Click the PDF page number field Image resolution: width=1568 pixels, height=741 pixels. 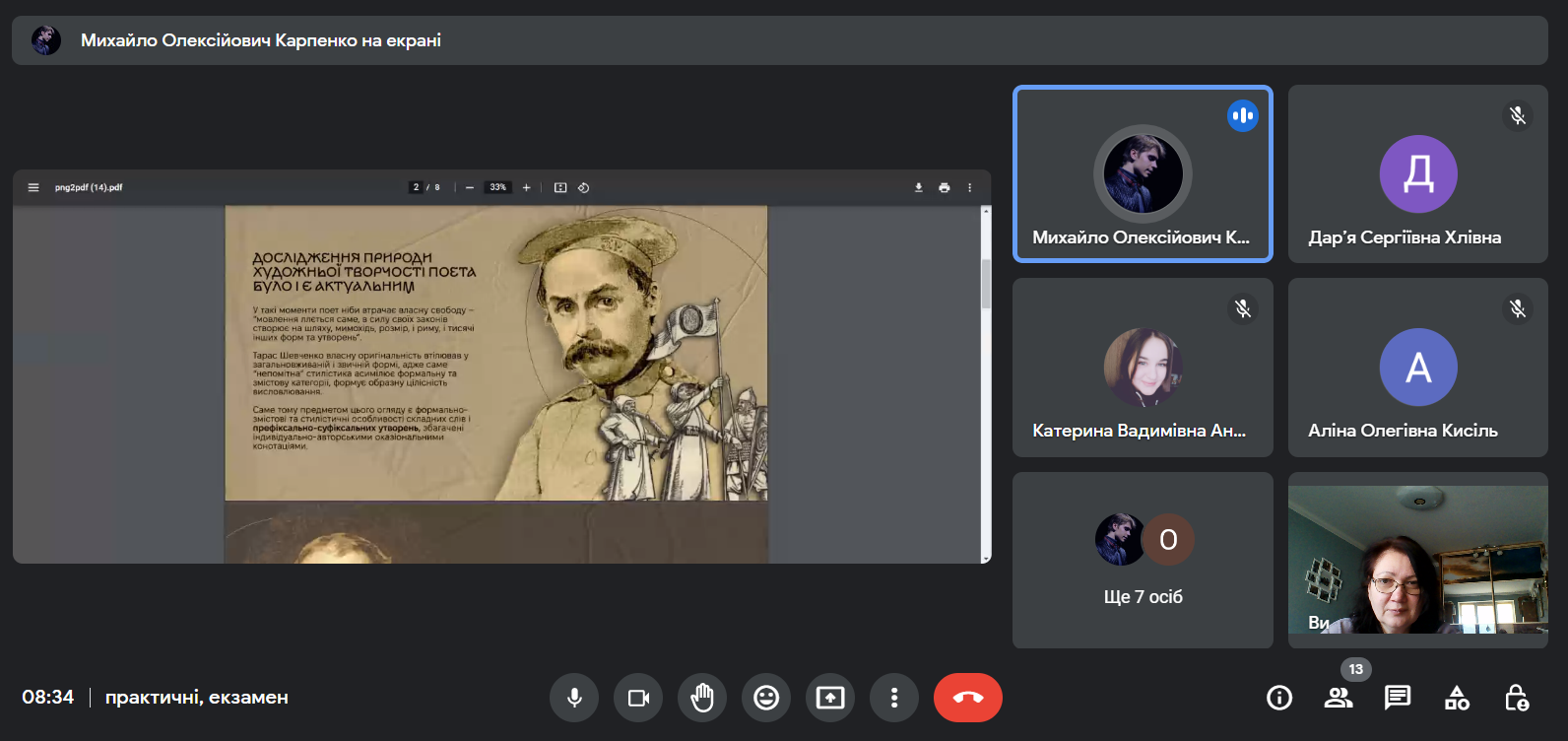(417, 187)
